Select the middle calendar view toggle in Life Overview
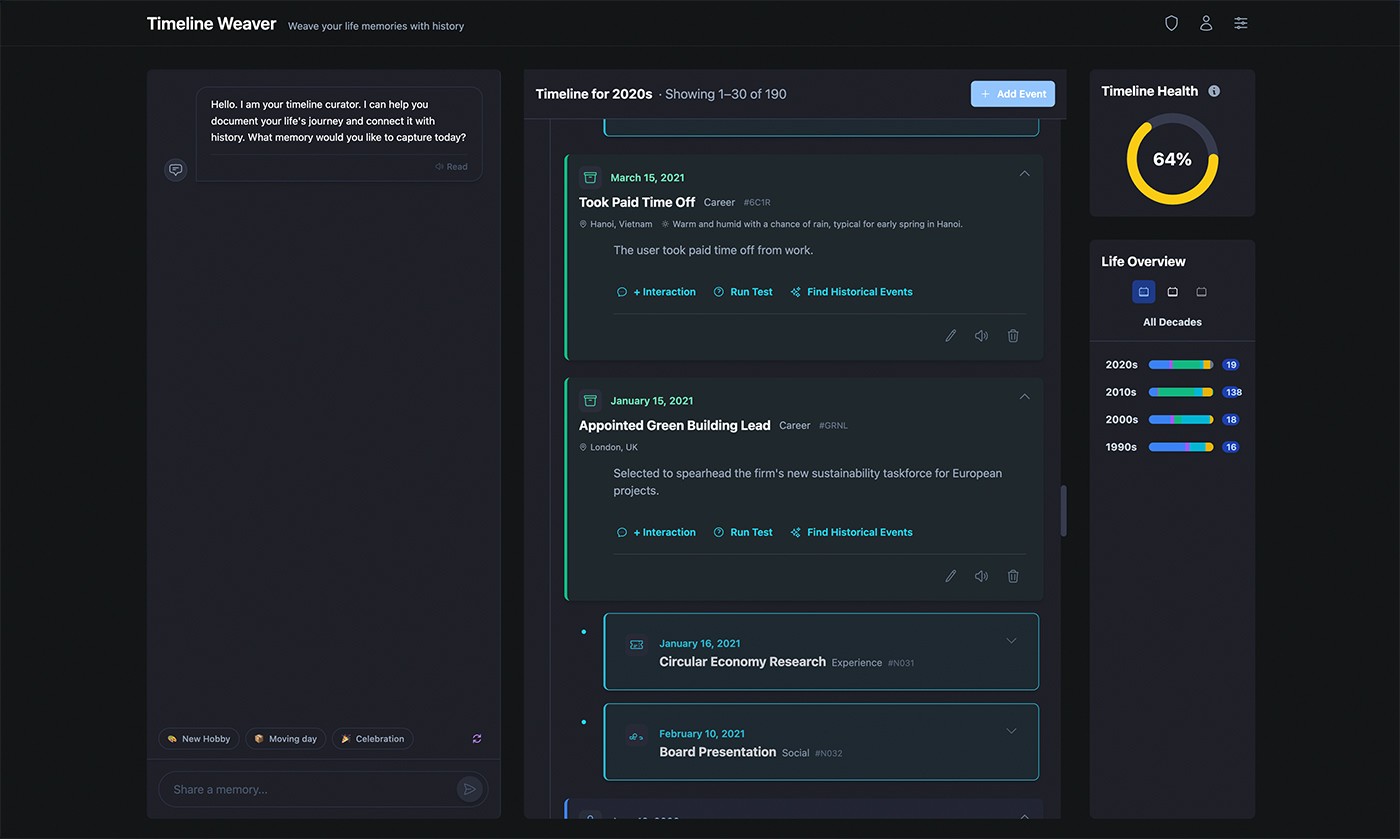Viewport: 1400px width, 839px height. pos(1172,291)
